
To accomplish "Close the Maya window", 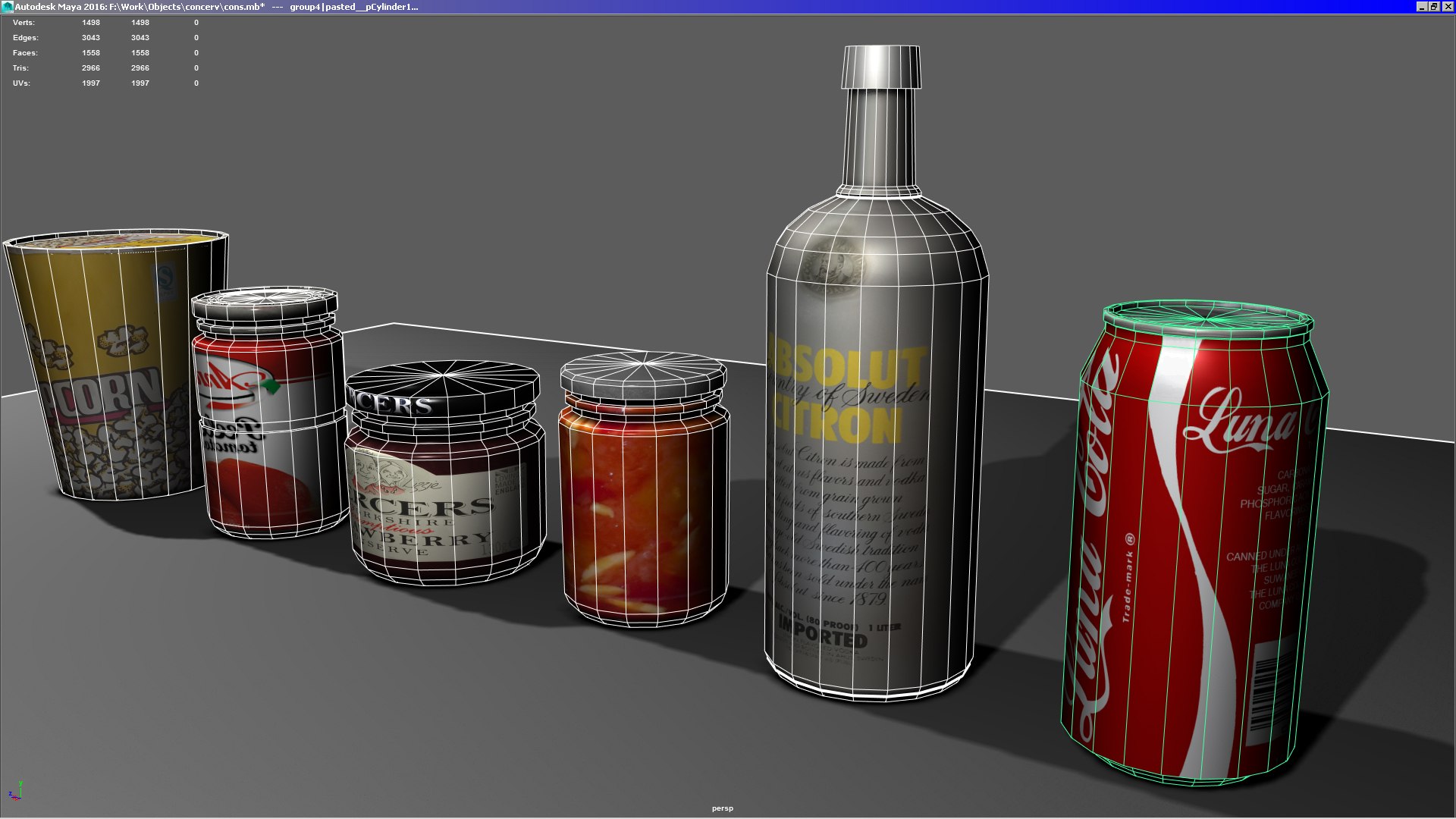I will (1447, 7).
